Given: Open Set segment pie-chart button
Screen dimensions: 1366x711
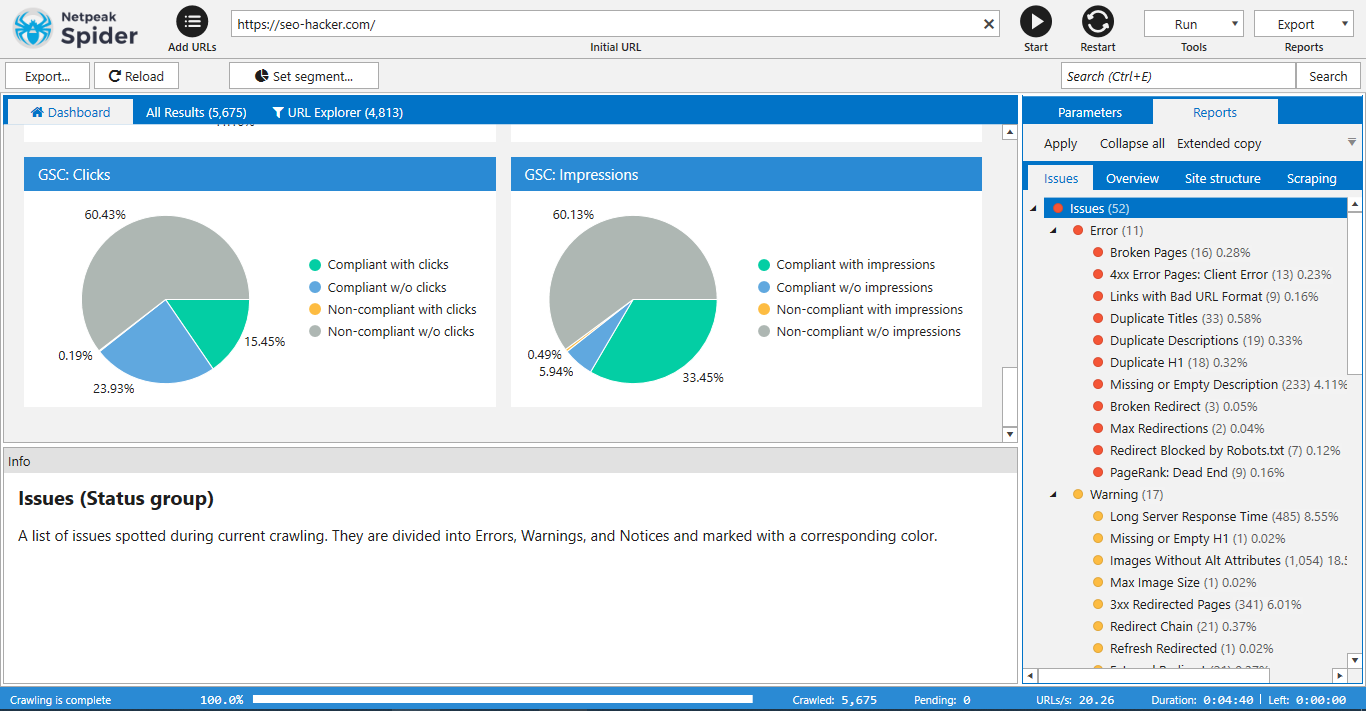Looking at the screenshot, I should [303, 76].
